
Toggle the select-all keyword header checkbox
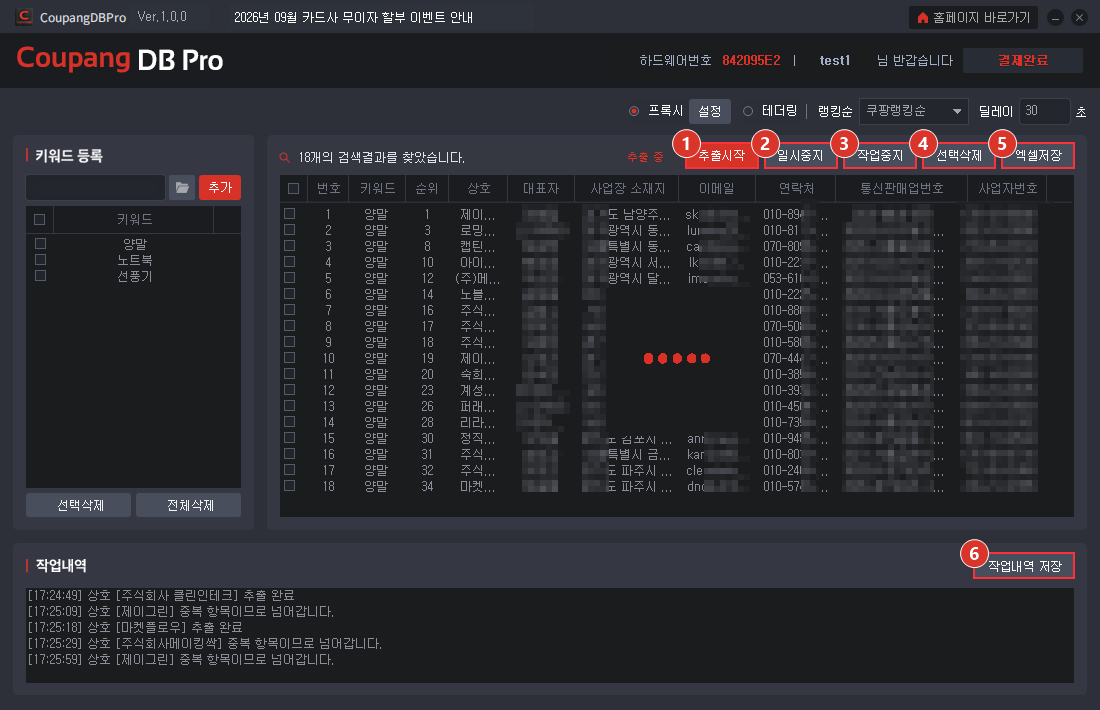40,220
